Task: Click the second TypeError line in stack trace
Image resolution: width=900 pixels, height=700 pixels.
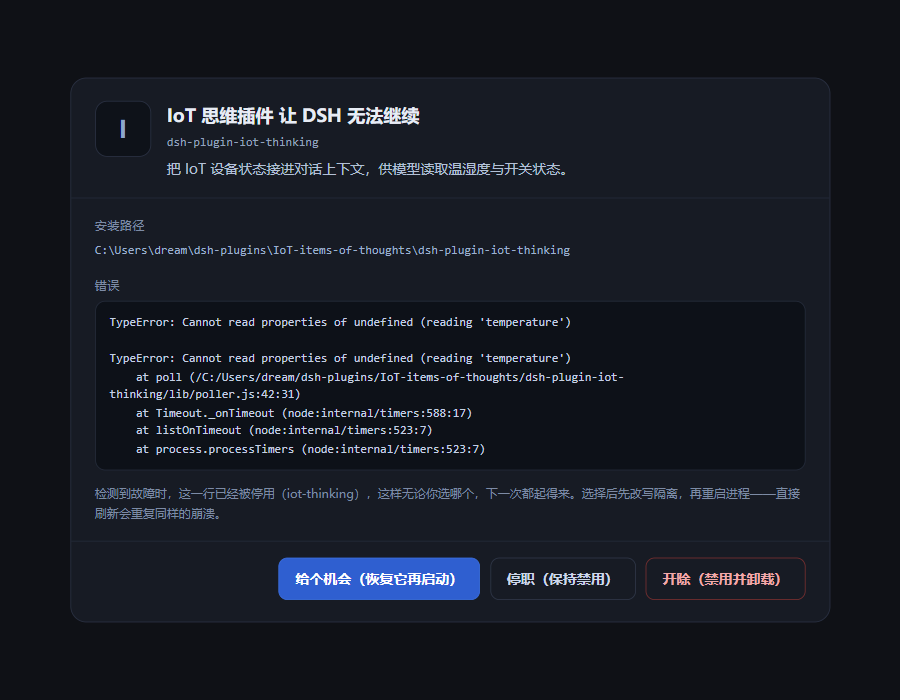Action: point(340,358)
